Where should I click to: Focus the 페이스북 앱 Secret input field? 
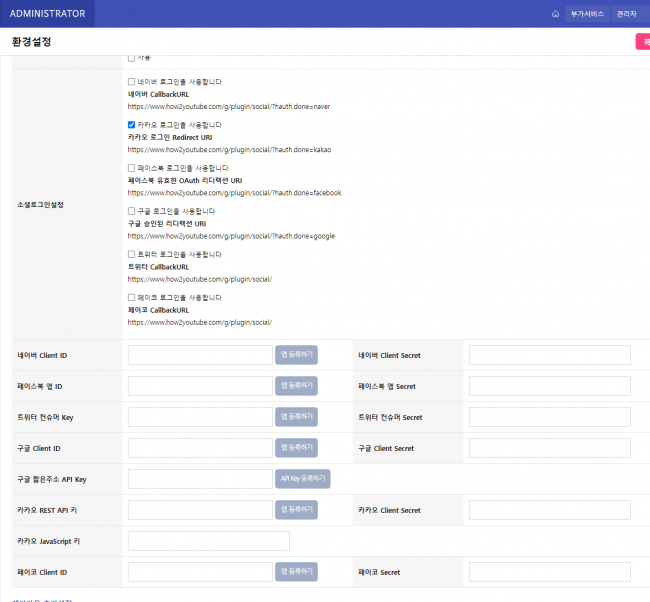coord(550,386)
